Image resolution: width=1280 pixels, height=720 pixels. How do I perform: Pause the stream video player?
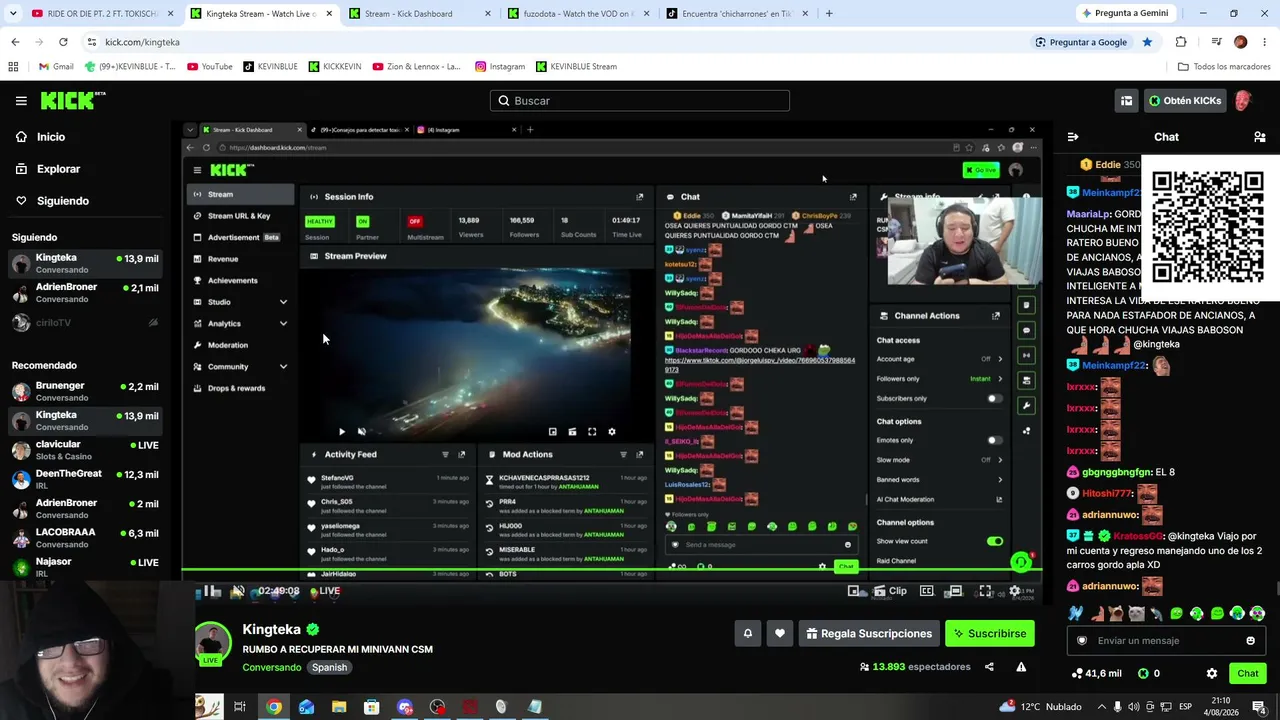tap(212, 591)
